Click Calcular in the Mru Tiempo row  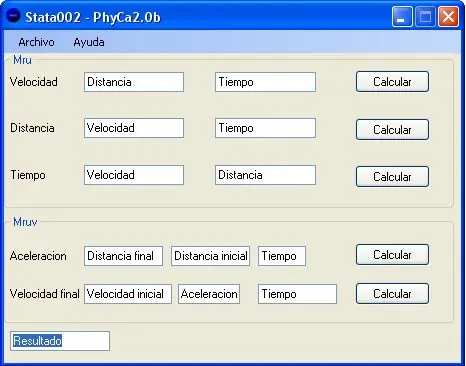click(x=392, y=177)
